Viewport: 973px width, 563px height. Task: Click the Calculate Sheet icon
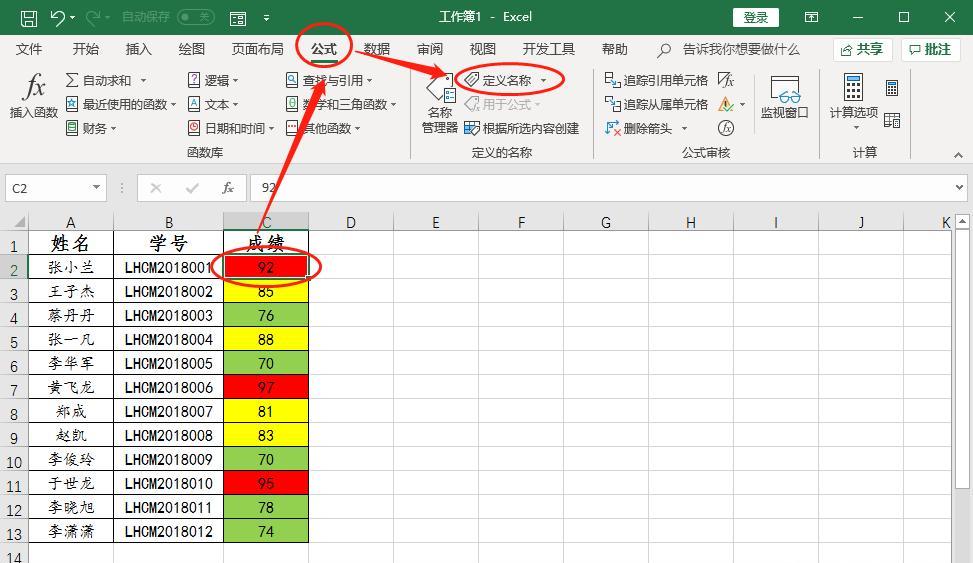pos(892,120)
